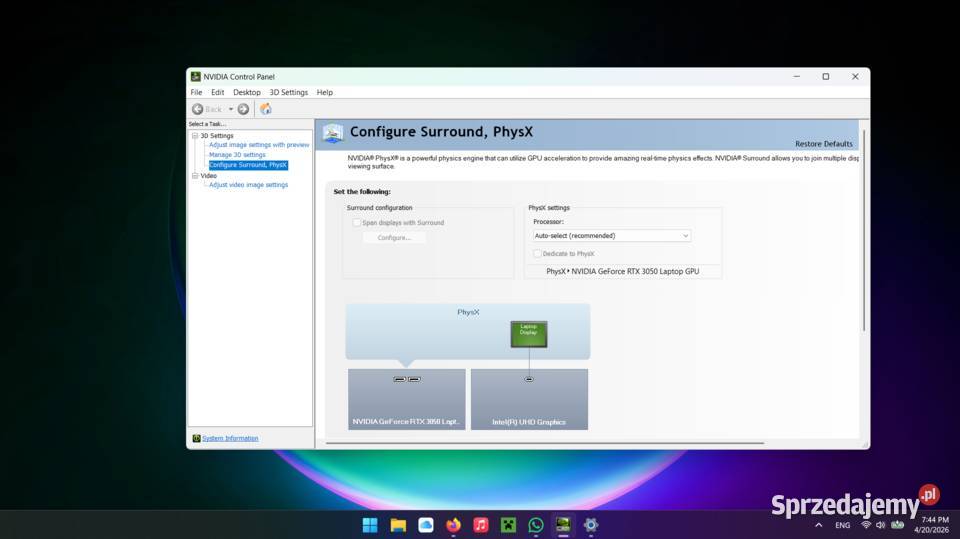Image resolution: width=960 pixels, height=539 pixels.
Task: Open WhatsApp from the taskbar
Action: click(x=536, y=525)
